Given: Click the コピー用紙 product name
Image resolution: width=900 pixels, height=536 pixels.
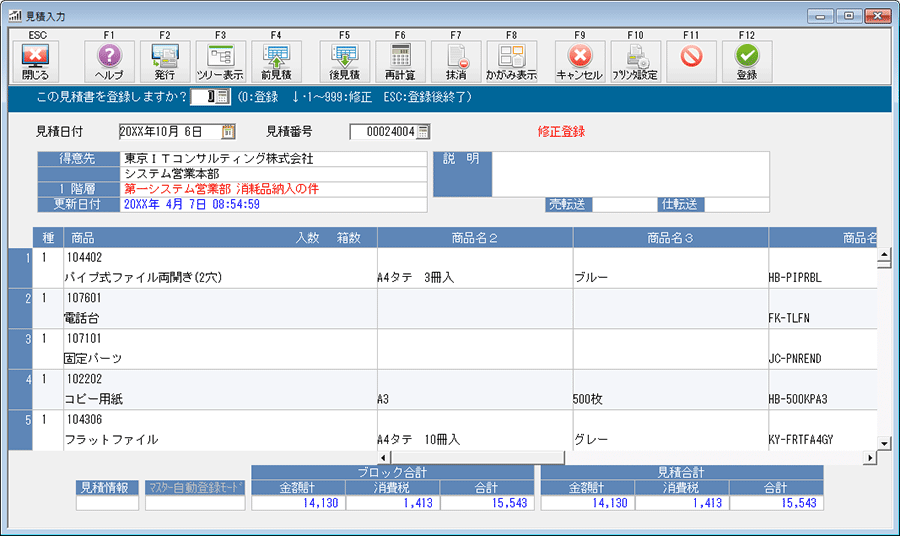Looking at the screenshot, I should coord(93,399).
